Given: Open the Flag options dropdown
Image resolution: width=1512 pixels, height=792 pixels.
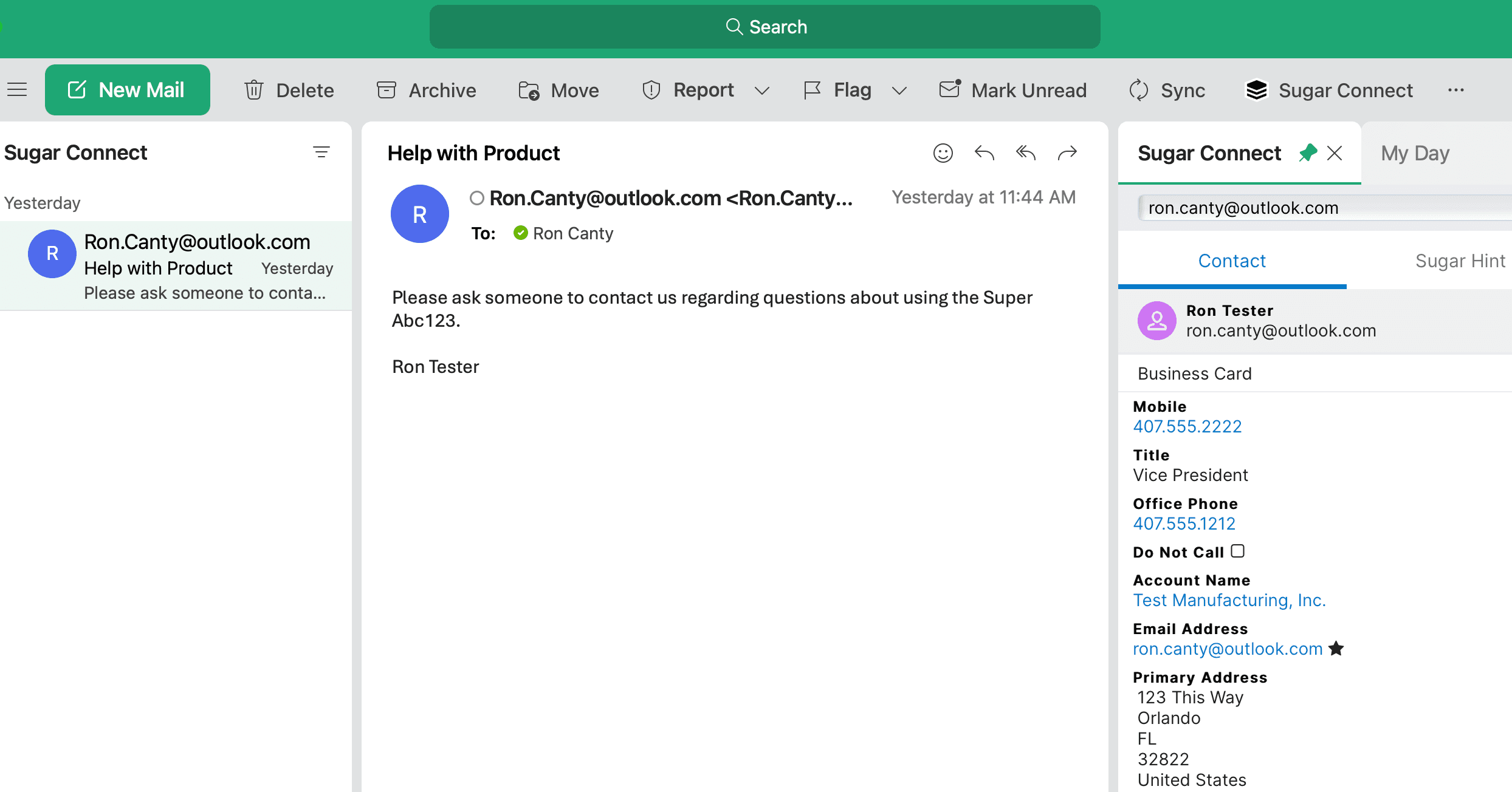Looking at the screenshot, I should [900, 90].
